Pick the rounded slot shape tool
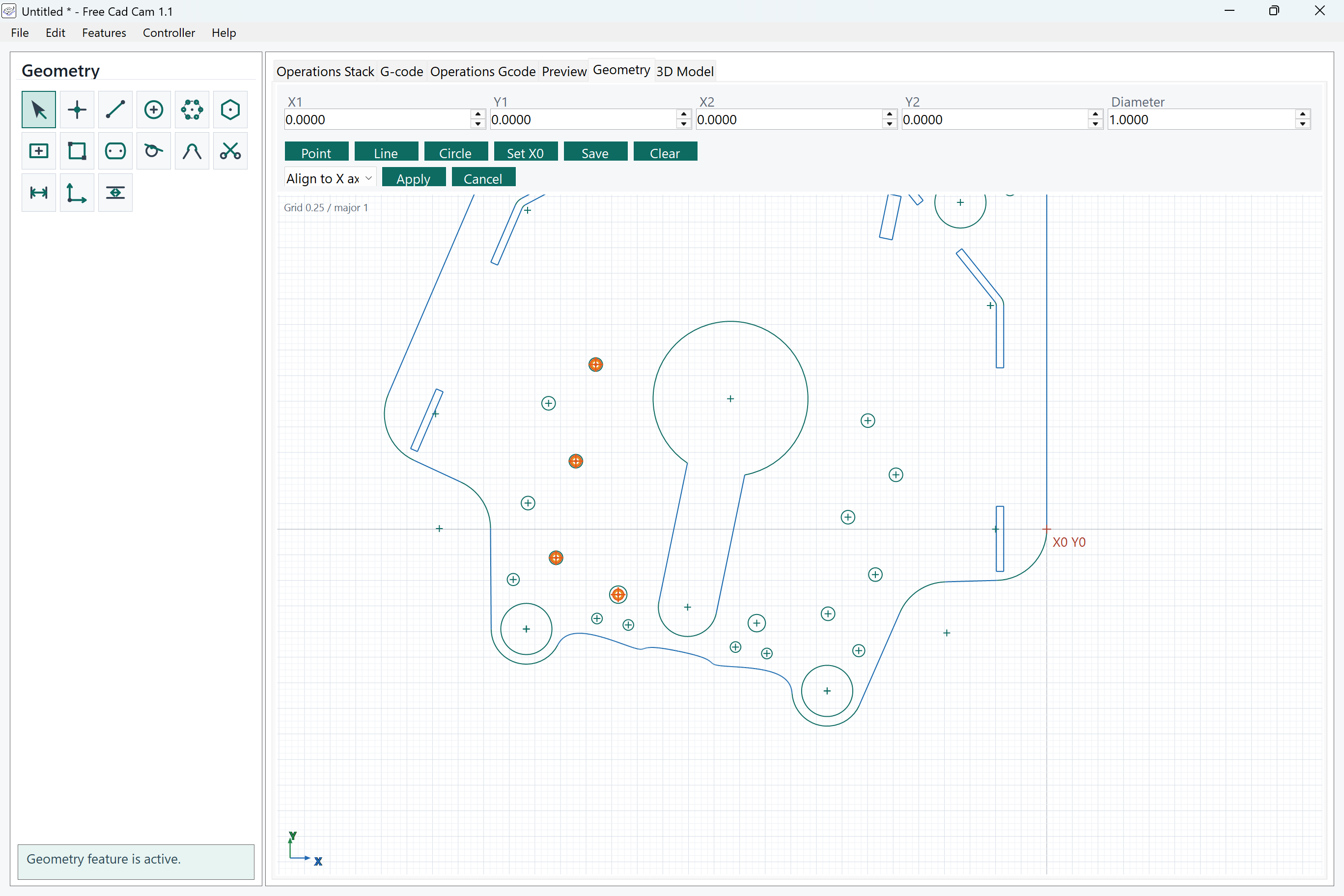Viewport: 1344px width, 896px height. [115, 151]
